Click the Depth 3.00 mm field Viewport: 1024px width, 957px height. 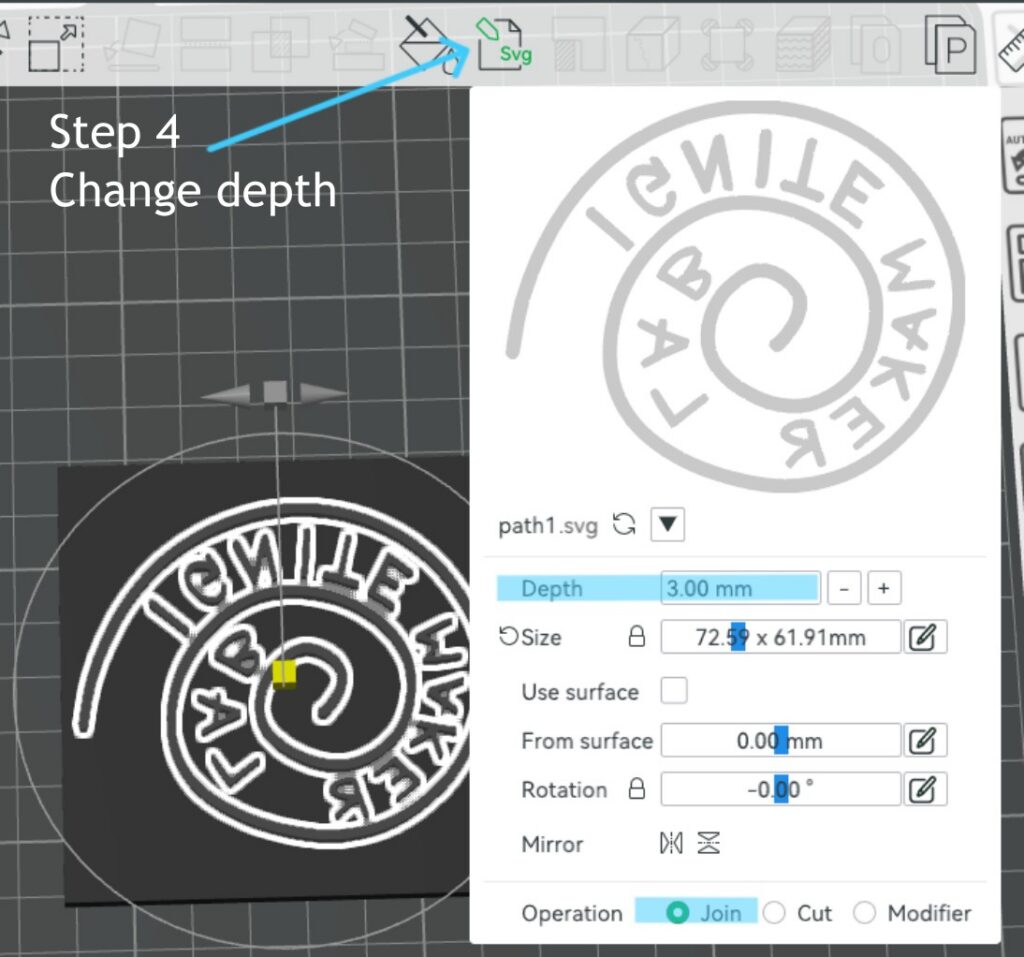click(741, 588)
